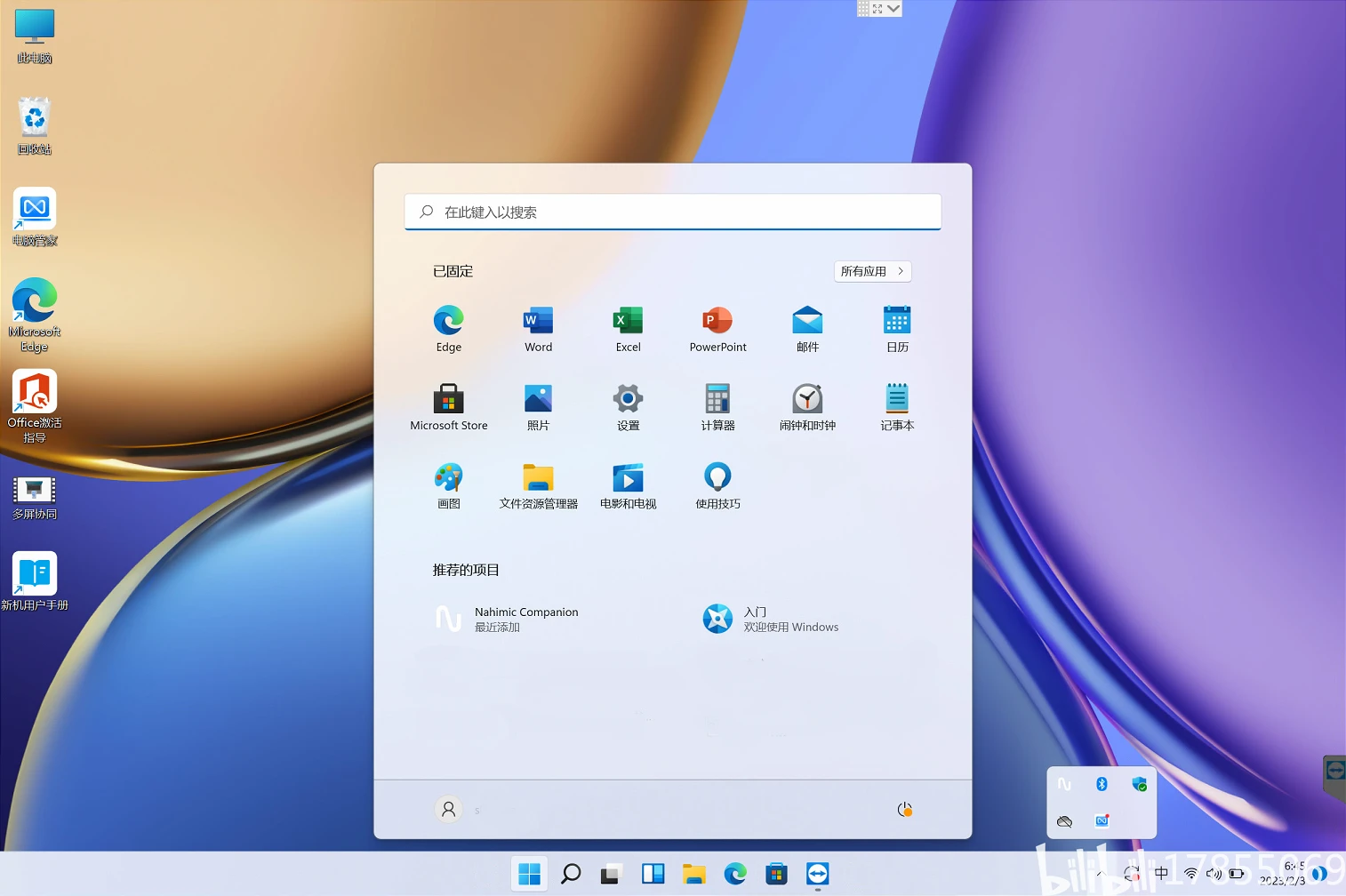Click the 所有应用 all apps button
Screen dimensions: 1346x896
872,271
